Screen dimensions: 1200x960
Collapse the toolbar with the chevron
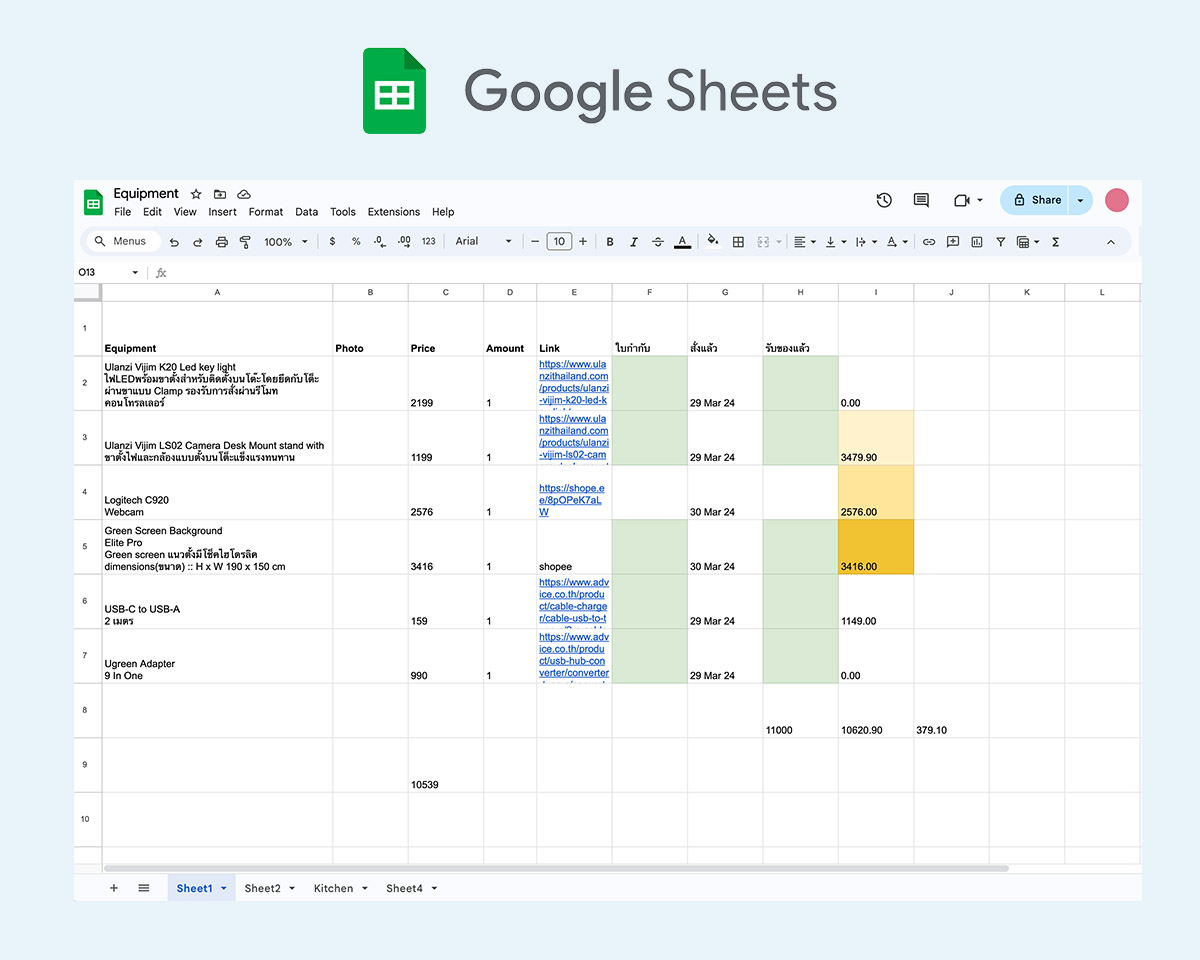[x=1110, y=241]
